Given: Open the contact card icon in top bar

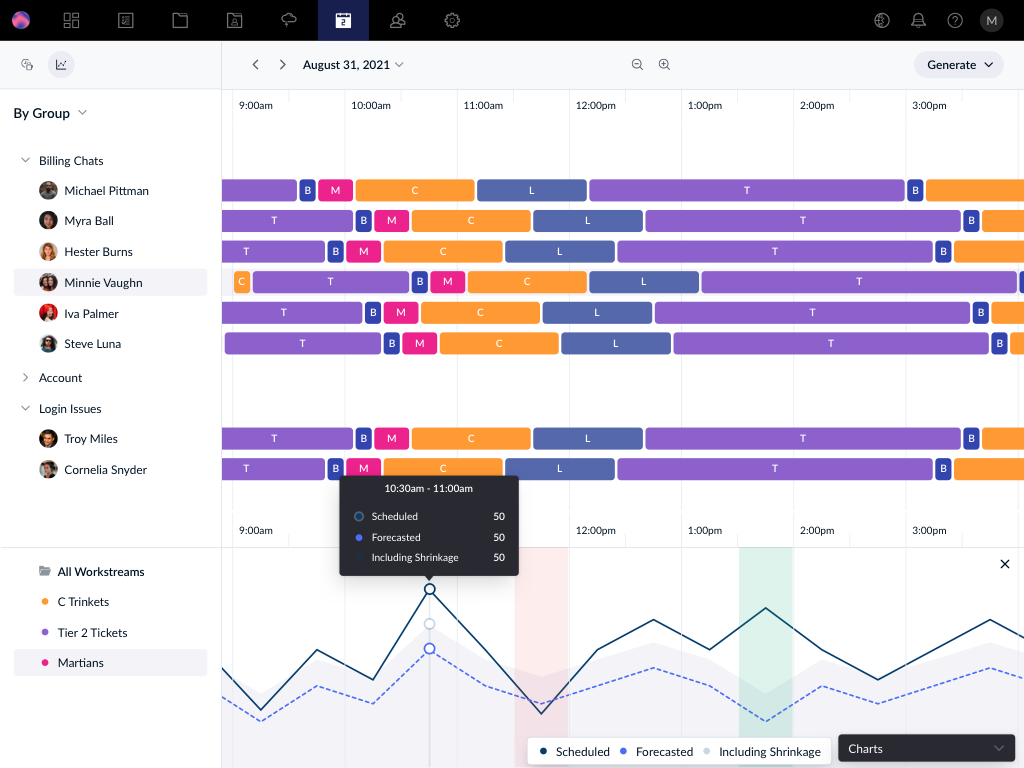Looking at the screenshot, I should tap(234, 20).
